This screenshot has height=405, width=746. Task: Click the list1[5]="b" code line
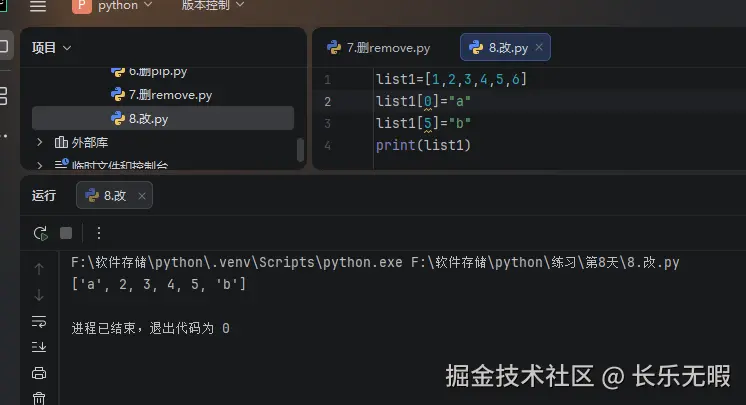coord(423,123)
